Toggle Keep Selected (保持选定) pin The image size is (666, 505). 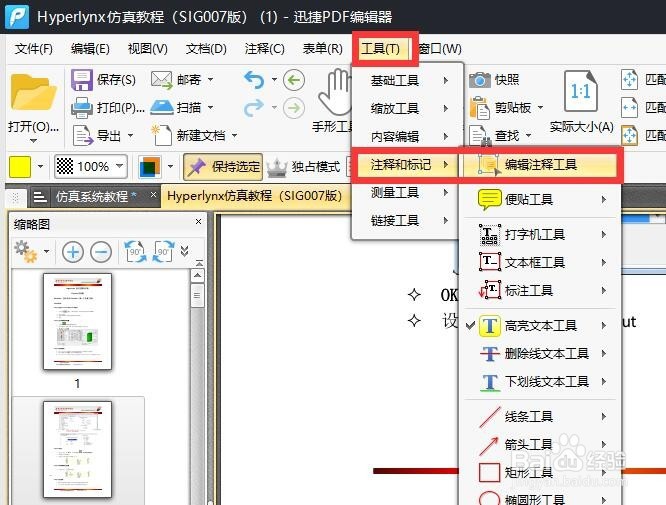pyautogui.click(x=223, y=166)
